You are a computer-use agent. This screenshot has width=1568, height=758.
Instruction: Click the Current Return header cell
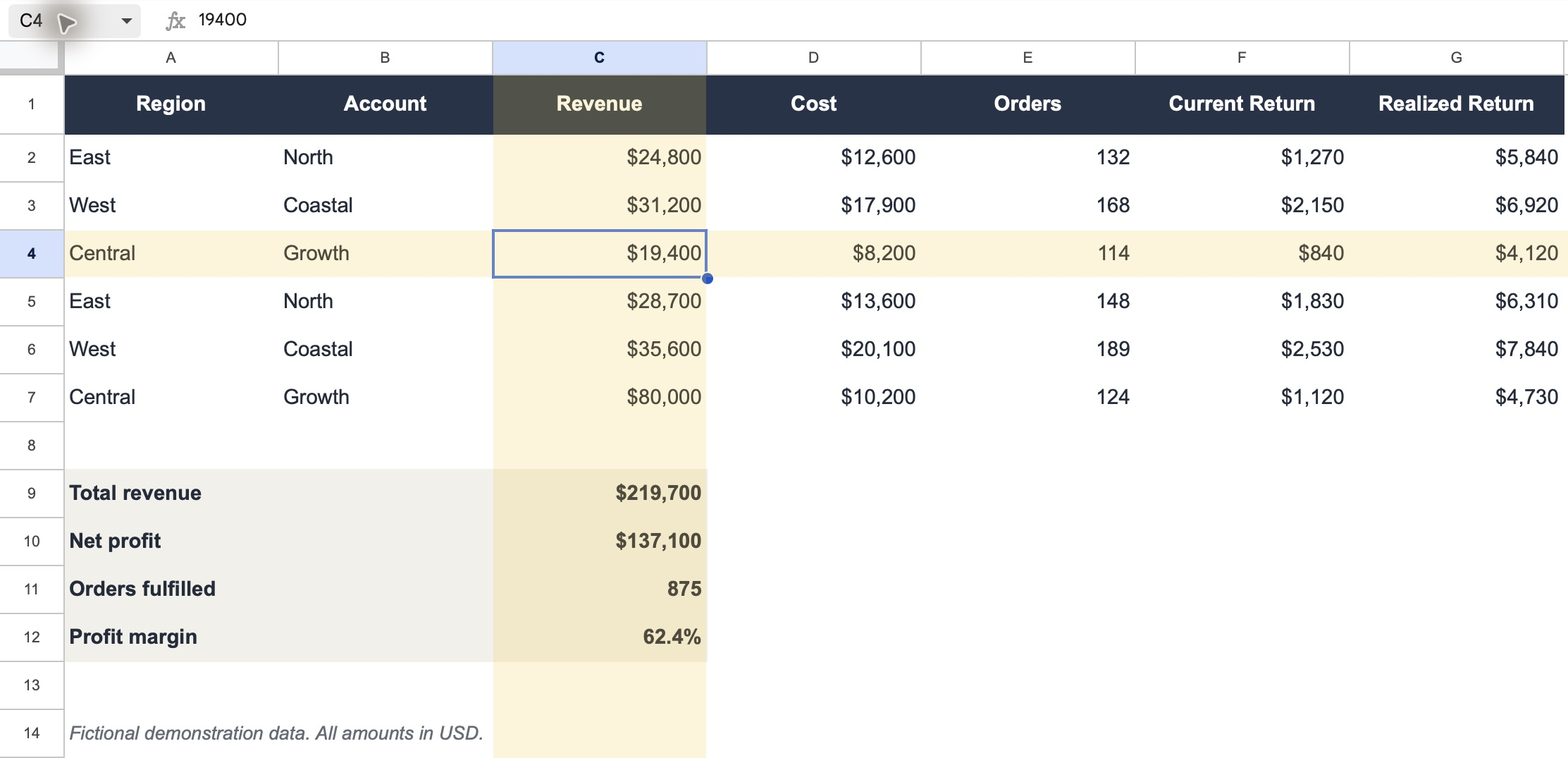[1242, 104]
